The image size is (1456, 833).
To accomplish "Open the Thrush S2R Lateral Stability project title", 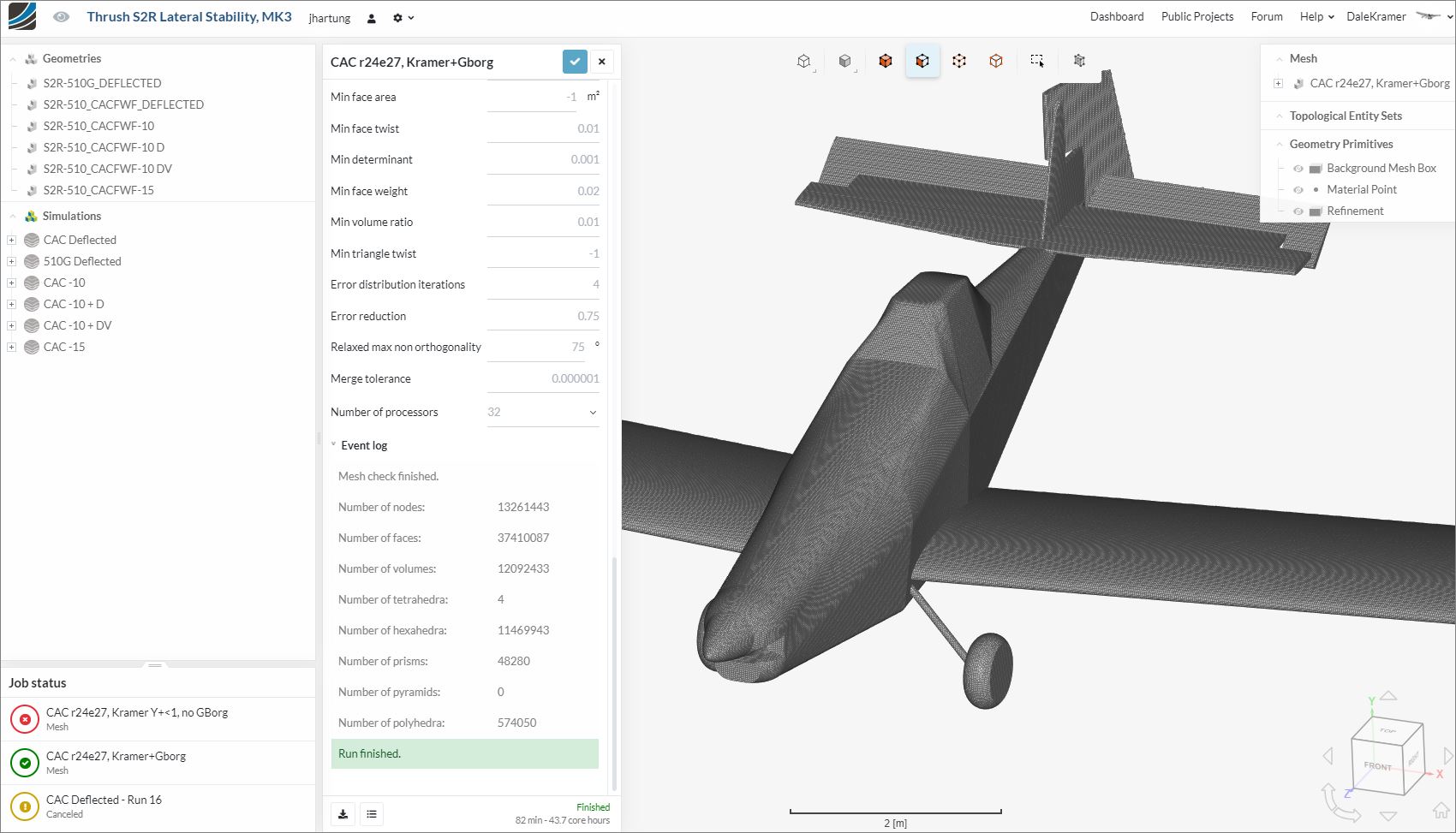I will (x=189, y=17).
